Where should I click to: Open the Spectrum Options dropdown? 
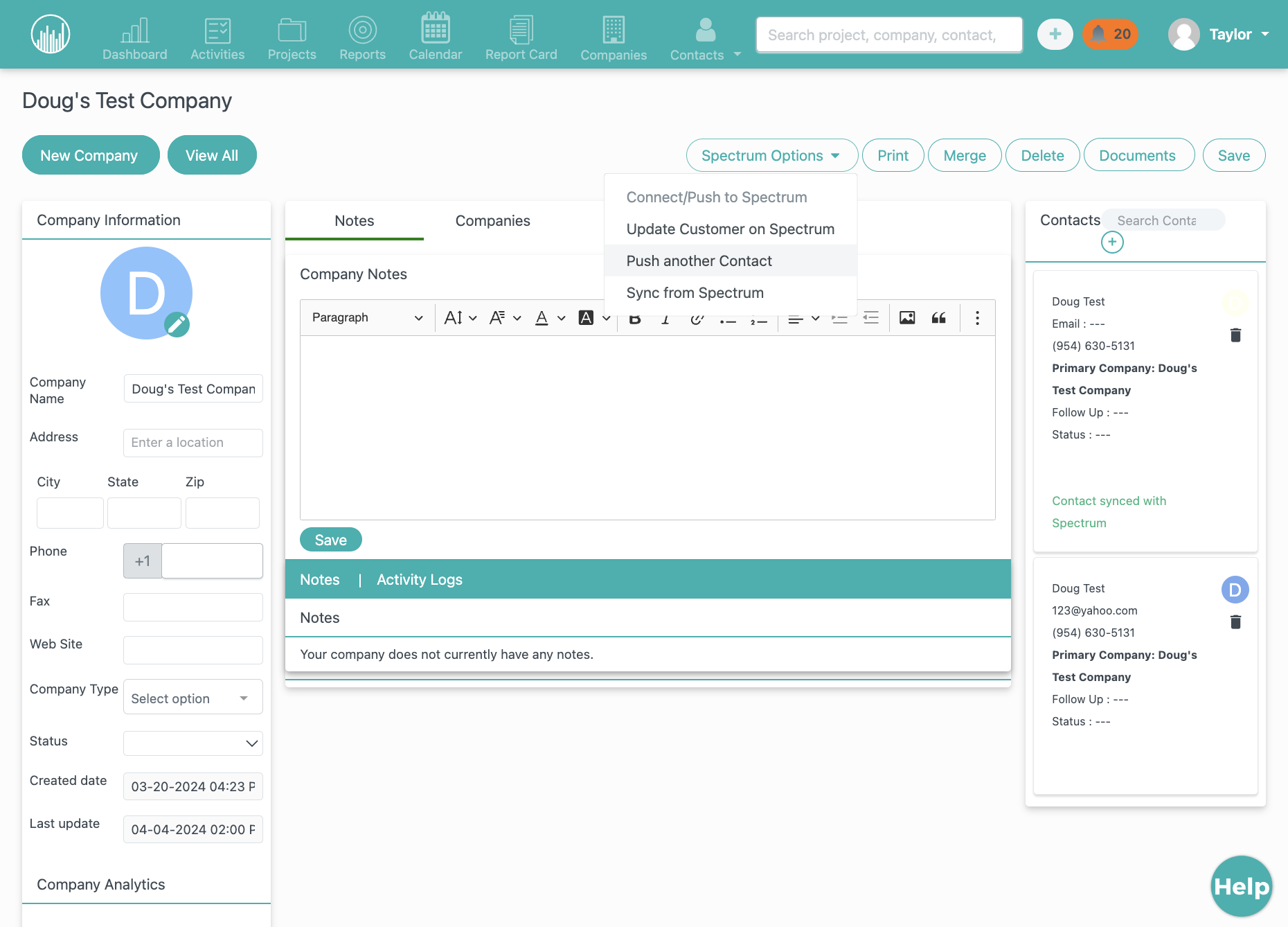[x=771, y=155]
